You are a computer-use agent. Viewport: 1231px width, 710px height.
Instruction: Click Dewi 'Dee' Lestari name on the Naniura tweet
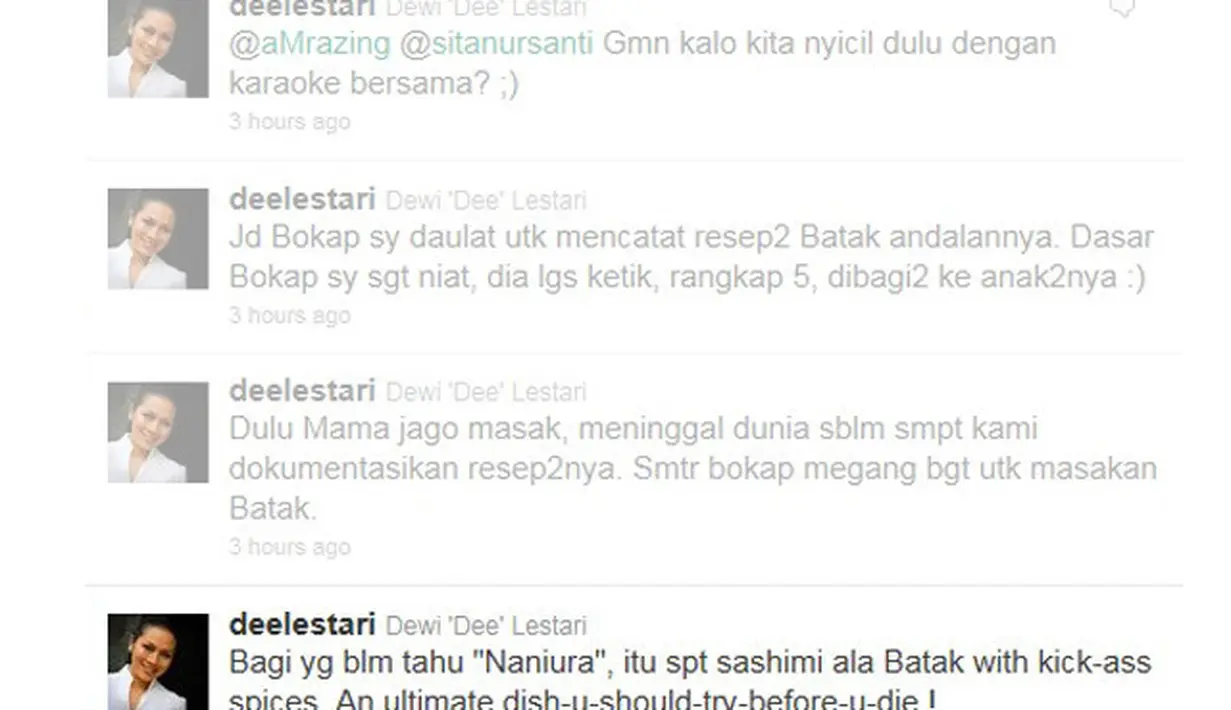pyautogui.click(x=486, y=627)
